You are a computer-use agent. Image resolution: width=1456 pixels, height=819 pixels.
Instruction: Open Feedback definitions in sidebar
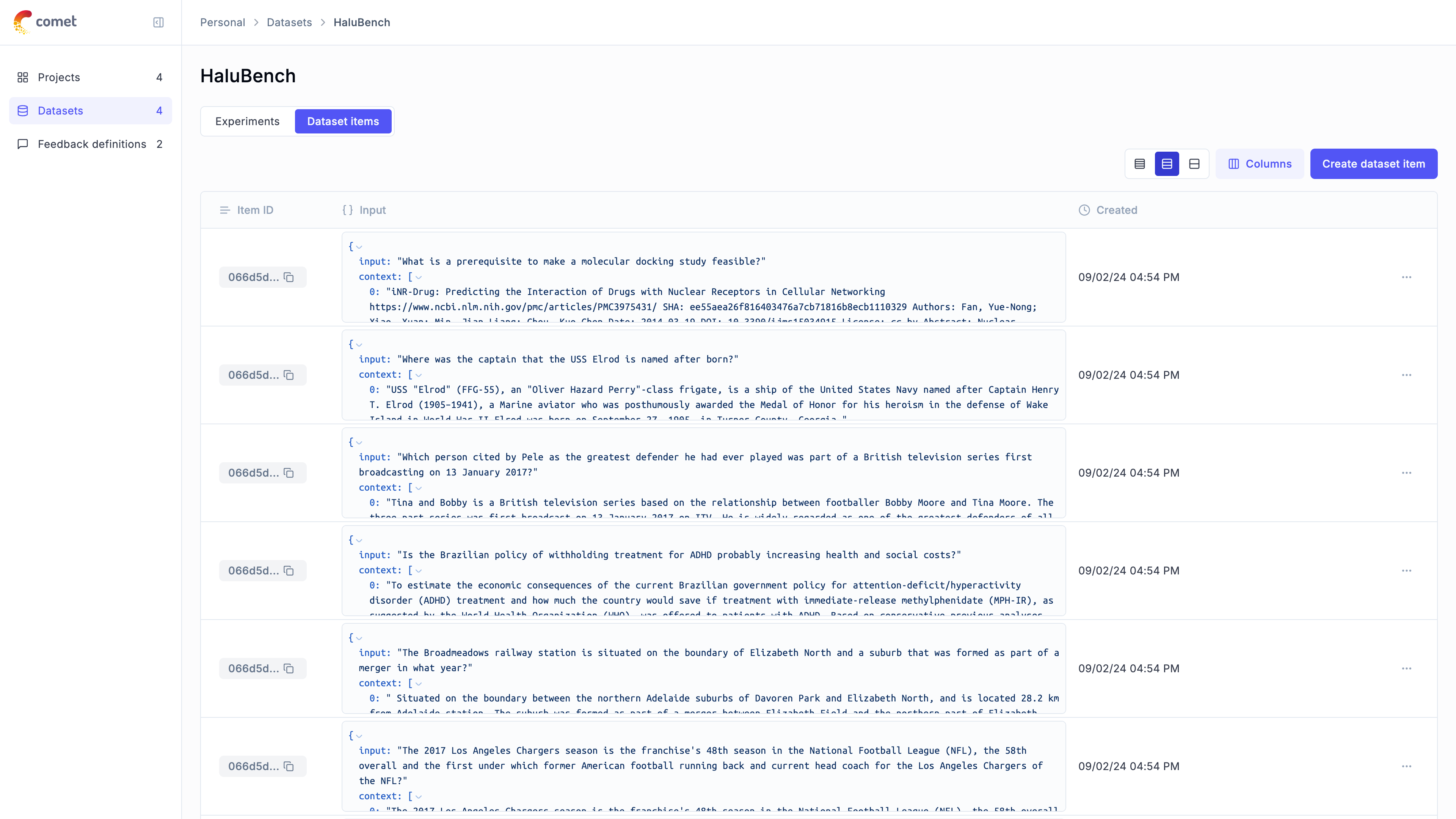pyautogui.click(x=91, y=144)
